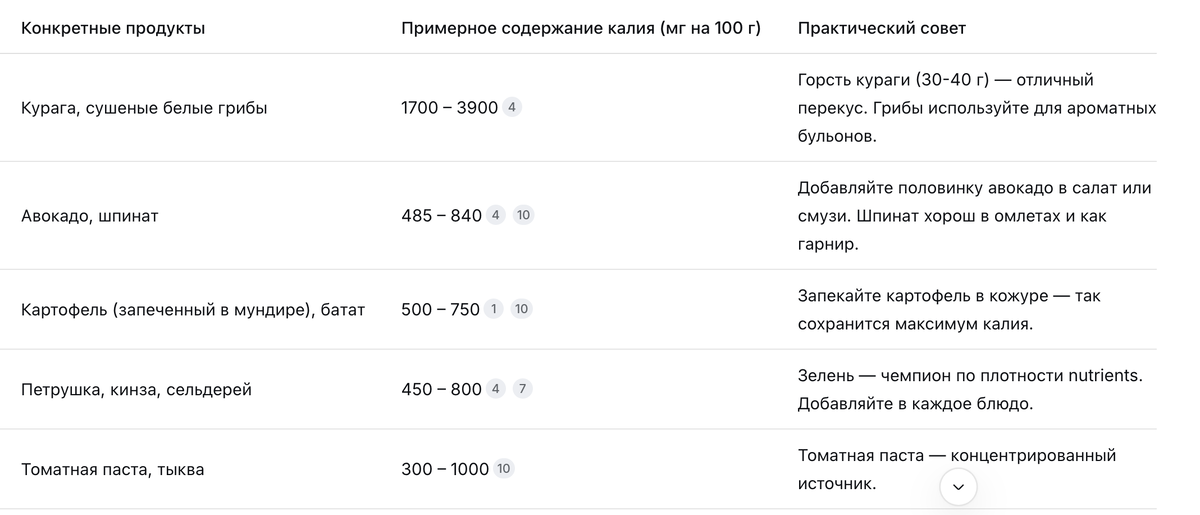Click the scroll-down chevron button

pyautogui.click(x=959, y=487)
